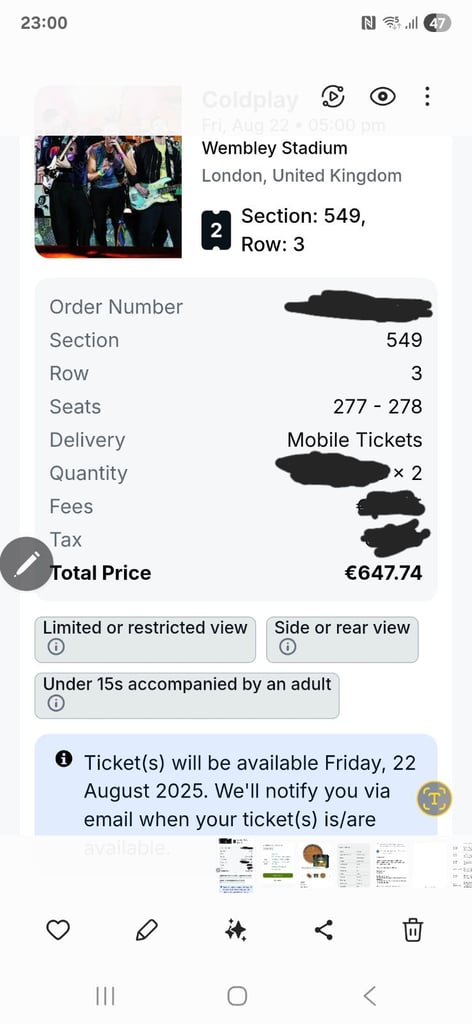Open the share icon in bottom bar

point(324,929)
